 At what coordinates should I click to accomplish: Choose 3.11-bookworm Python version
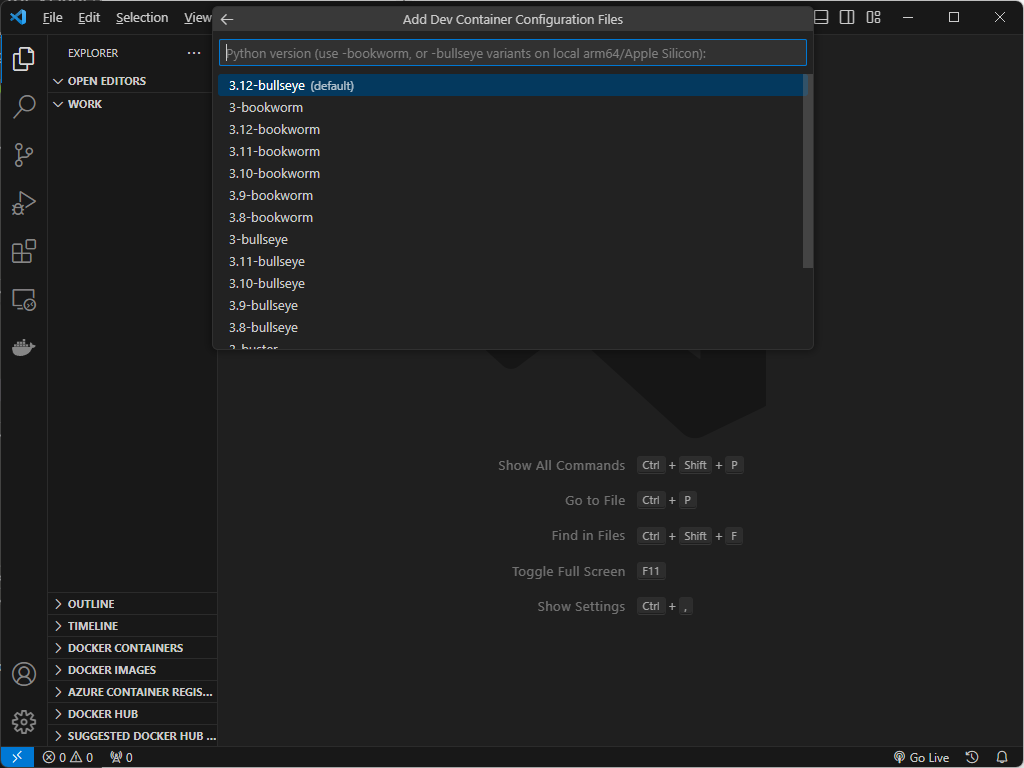(510, 152)
